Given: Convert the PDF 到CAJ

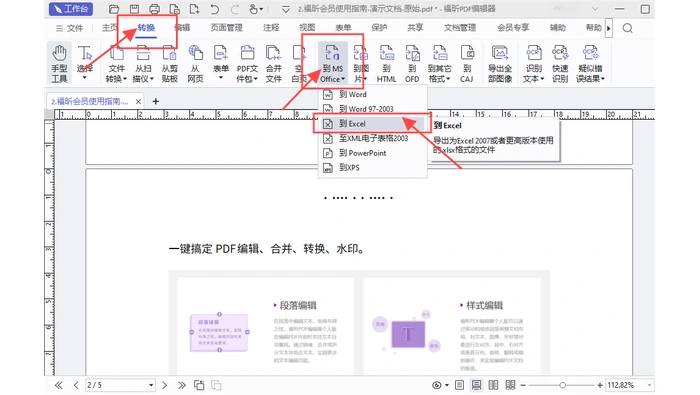Looking at the screenshot, I should click(x=467, y=63).
